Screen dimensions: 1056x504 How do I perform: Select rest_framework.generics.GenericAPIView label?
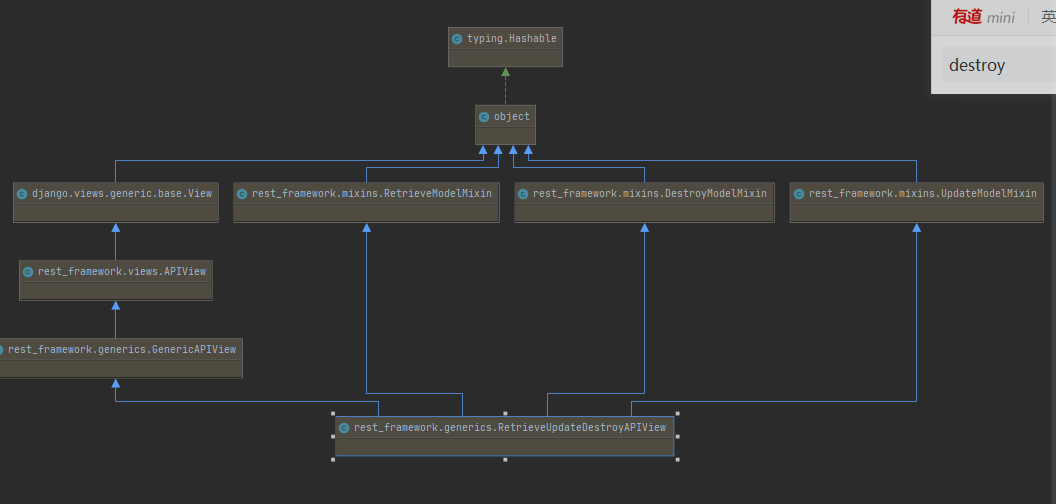pos(122,350)
